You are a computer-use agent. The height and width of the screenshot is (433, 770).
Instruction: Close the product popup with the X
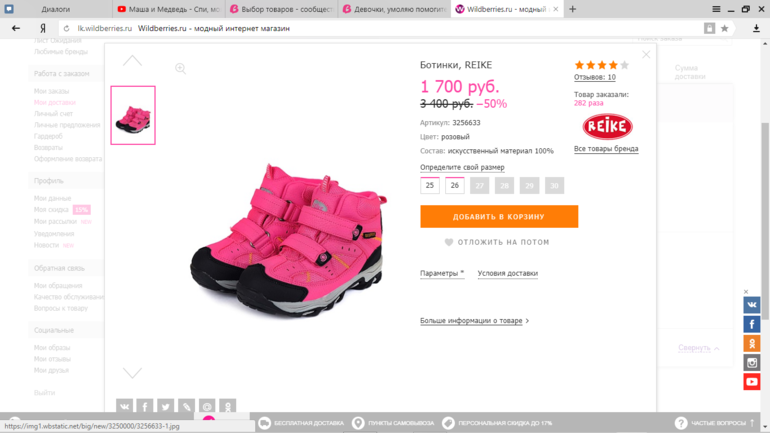pyautogui.click(x=646, y=54)
